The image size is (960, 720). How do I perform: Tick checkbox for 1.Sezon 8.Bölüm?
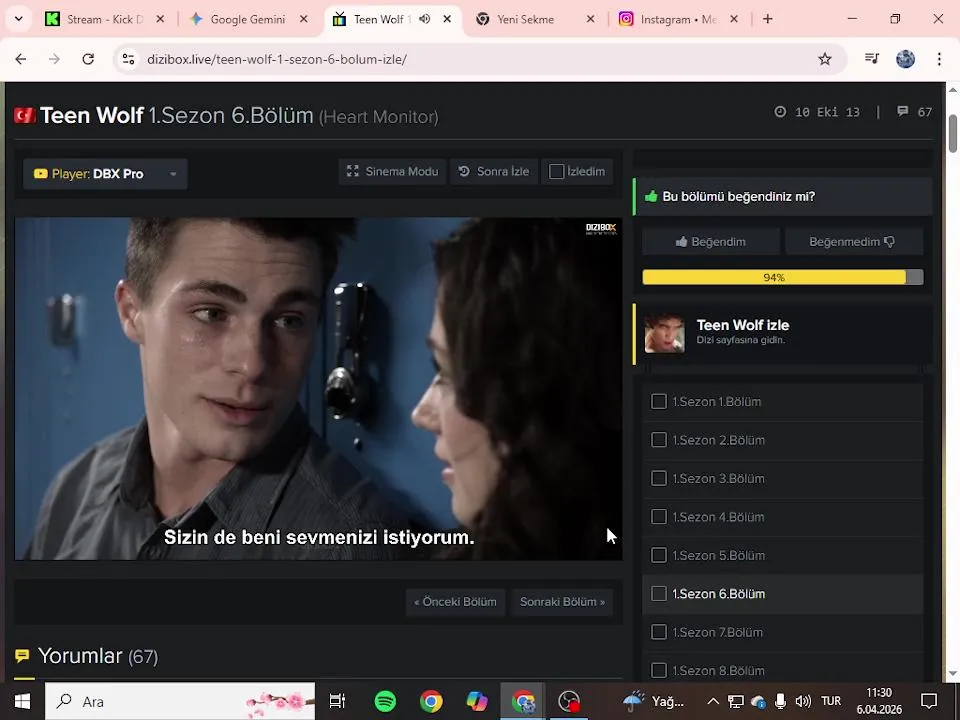click(x=659, y=670)
